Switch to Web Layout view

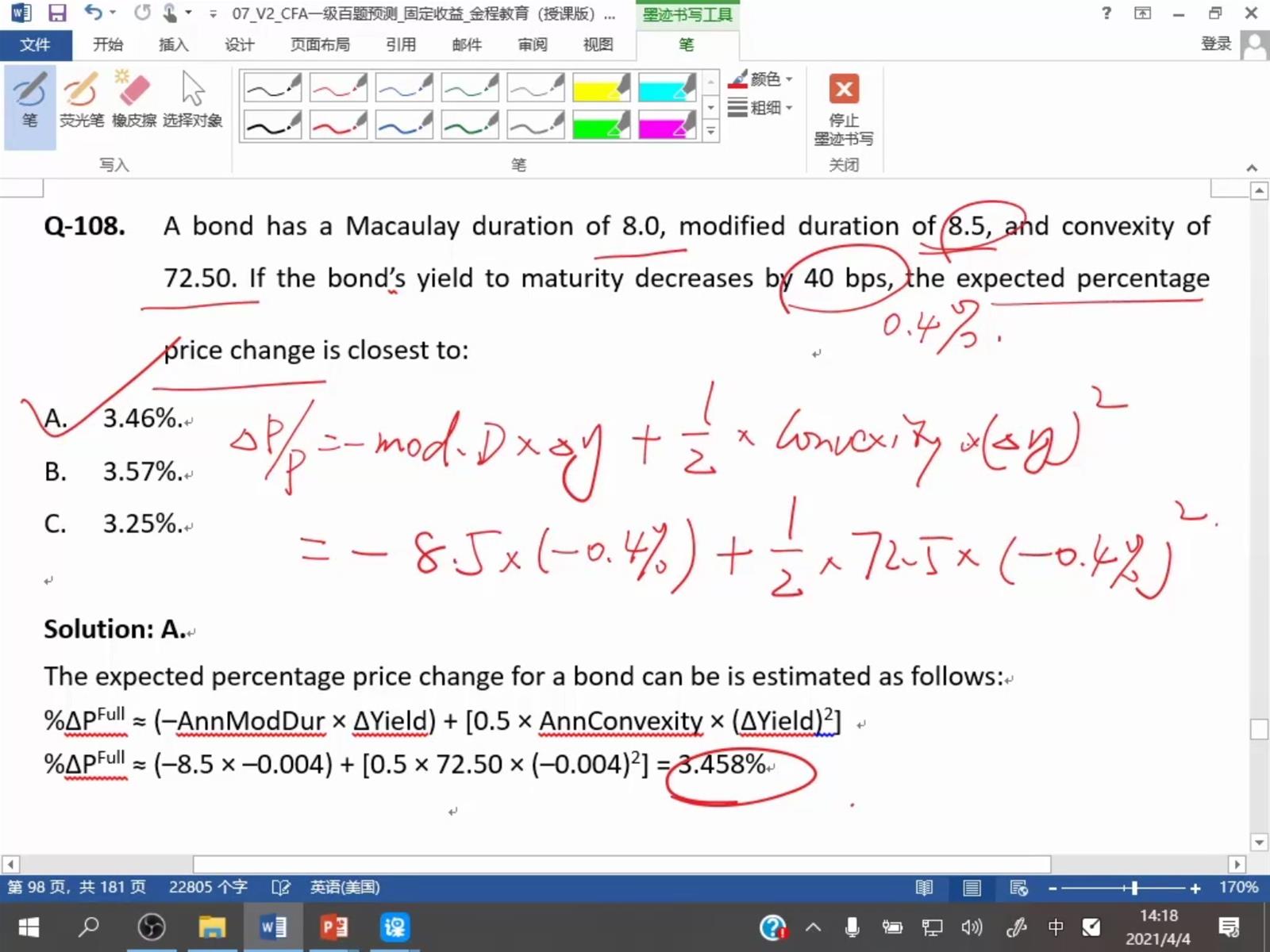1019,888
